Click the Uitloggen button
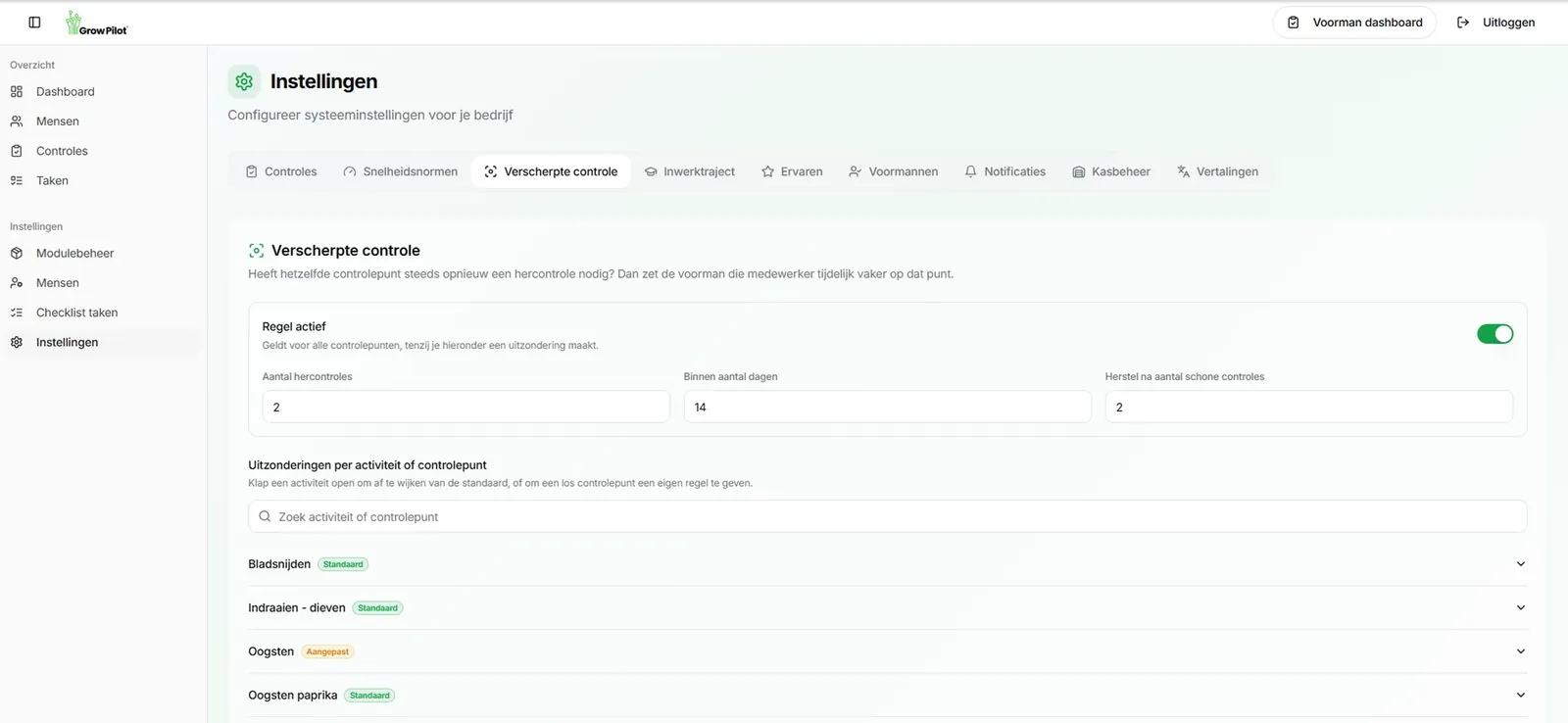This screenshot has height=723, width=1568. [1496, 23]
